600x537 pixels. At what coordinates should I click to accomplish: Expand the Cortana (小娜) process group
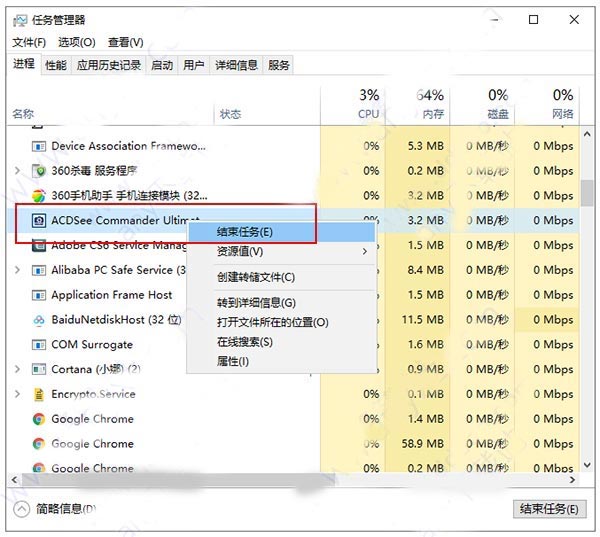[17, 369]
